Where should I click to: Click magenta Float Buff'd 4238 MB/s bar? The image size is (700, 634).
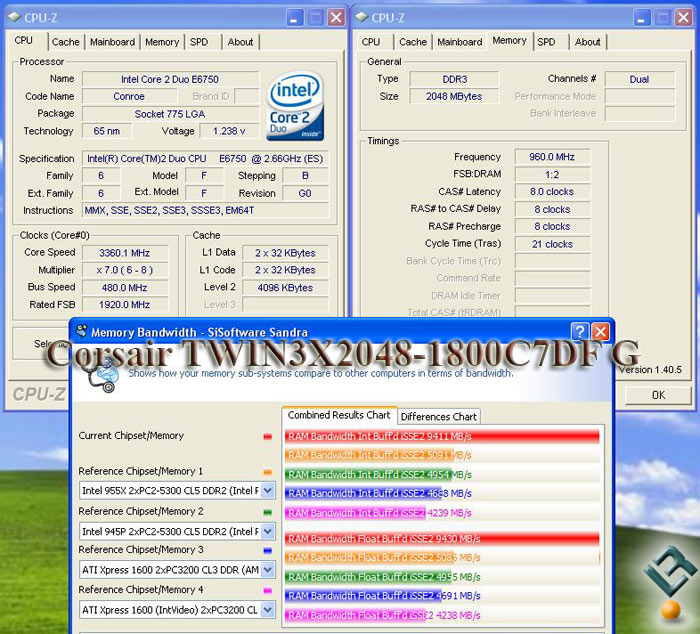click(x=355, y=615)
